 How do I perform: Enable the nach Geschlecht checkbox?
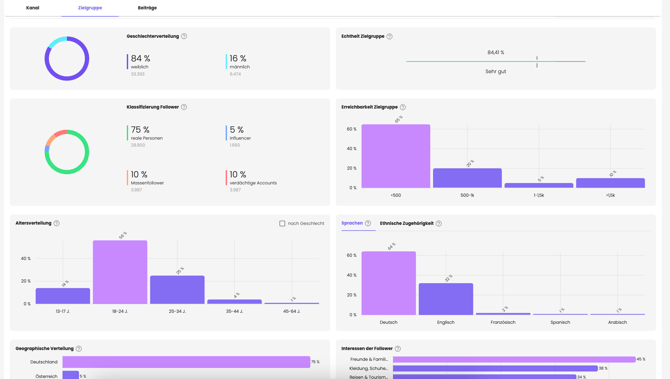[x=282, y=223]
